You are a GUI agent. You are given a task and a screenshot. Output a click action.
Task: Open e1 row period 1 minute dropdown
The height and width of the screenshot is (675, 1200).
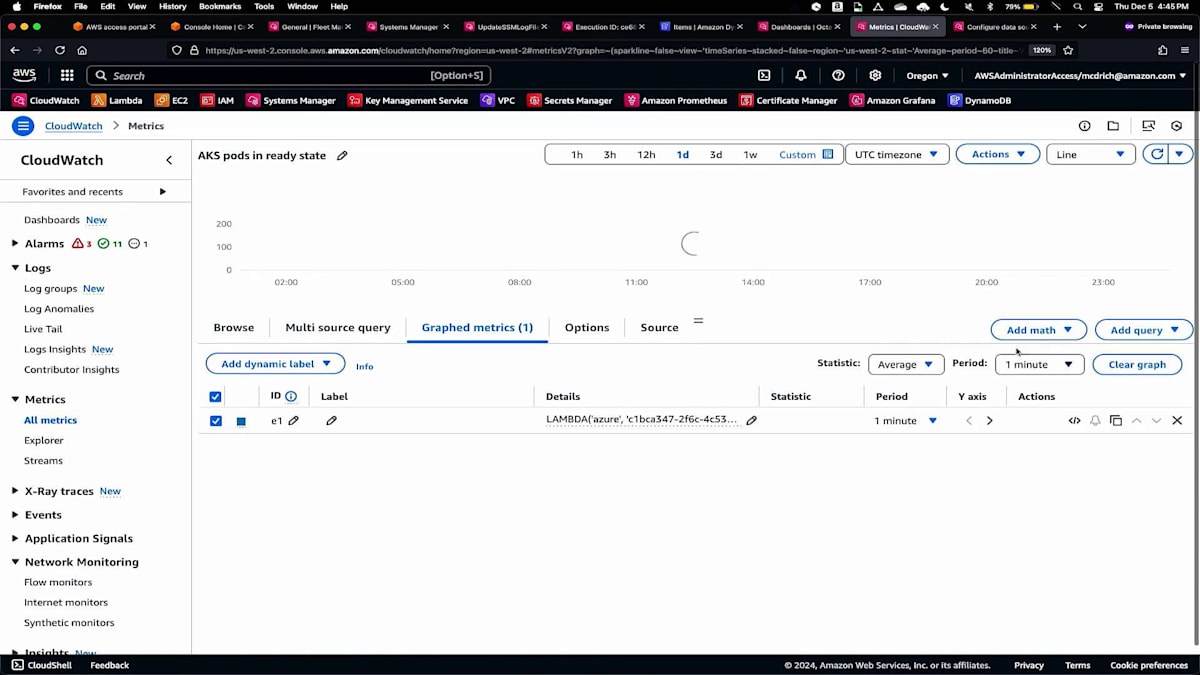[x=906, y=421]
